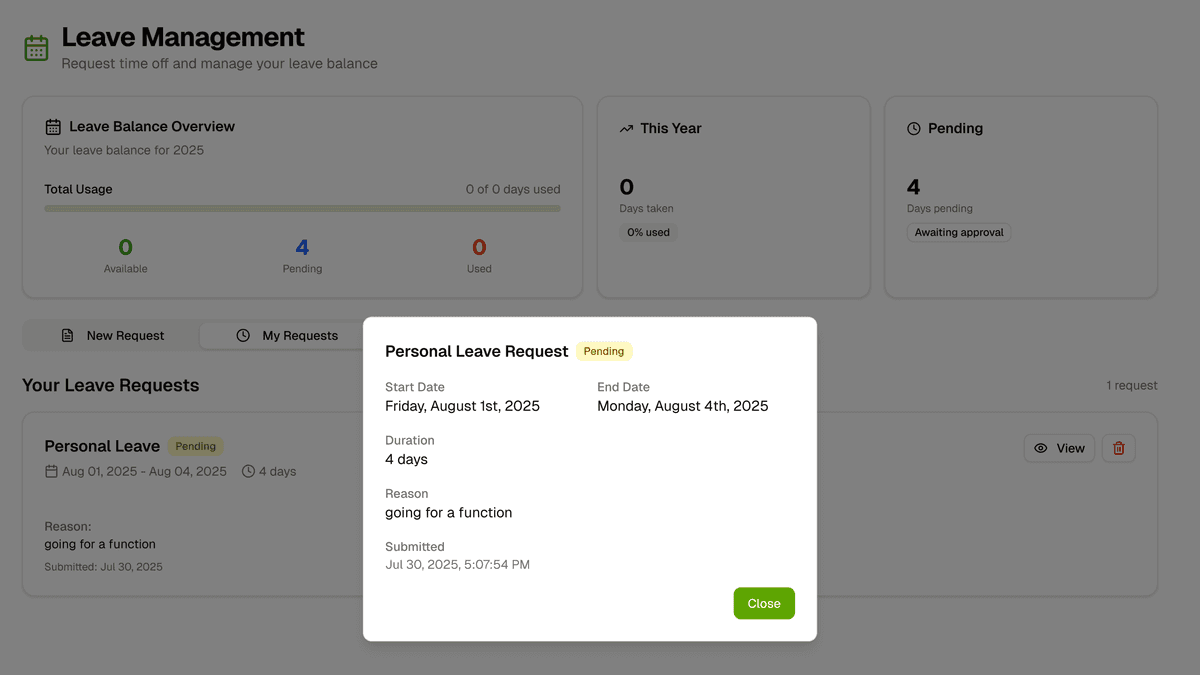This screenshot has width=1200, height=675.
Task: Click the Submitted: Jul 30, 2025 text
Action: pos(103,567)
